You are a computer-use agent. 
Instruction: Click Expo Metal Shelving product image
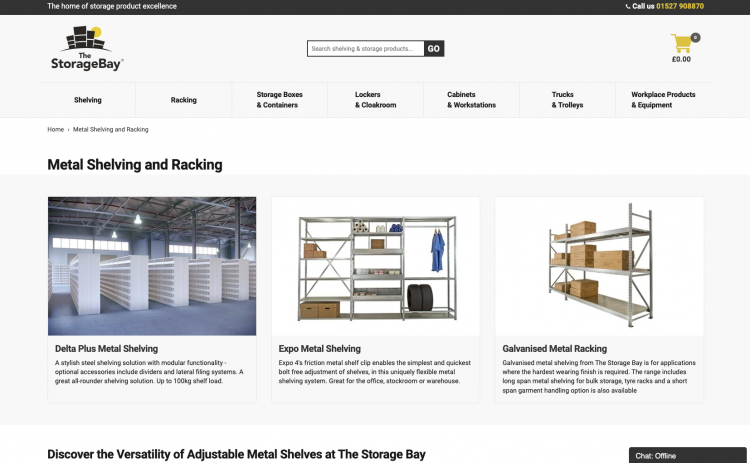point(375,266)
